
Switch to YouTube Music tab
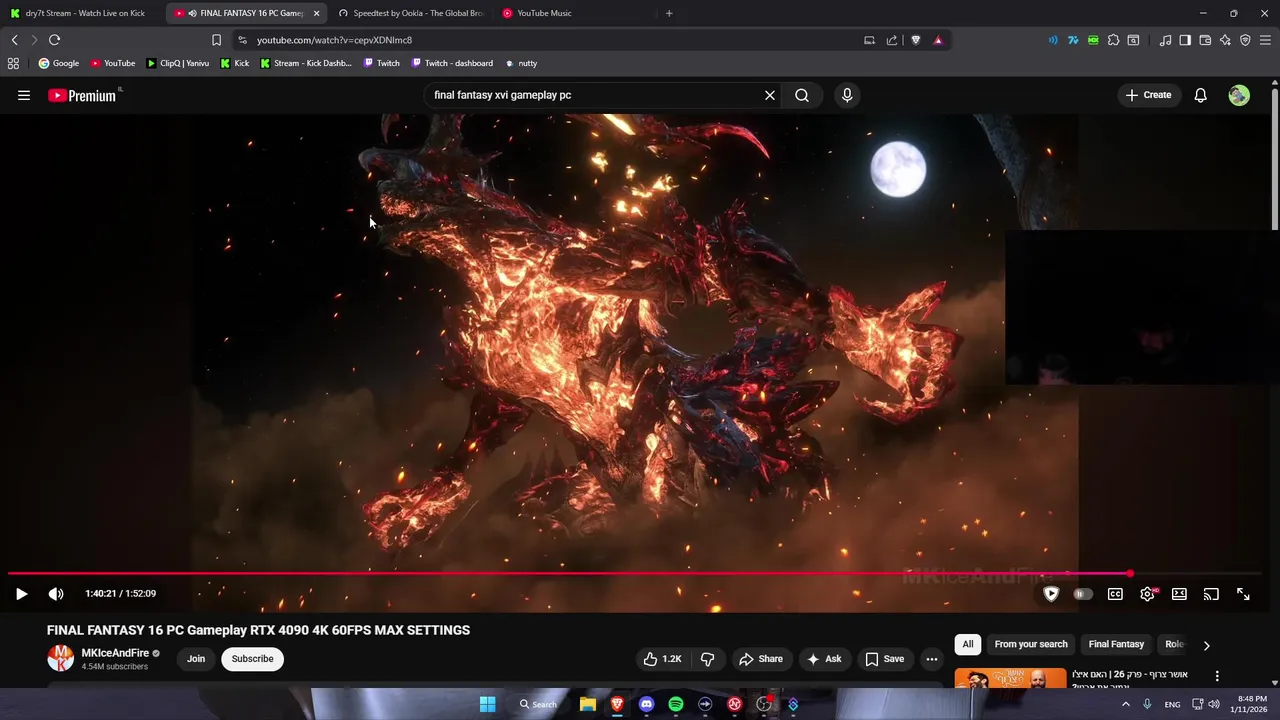coord(573,13)
